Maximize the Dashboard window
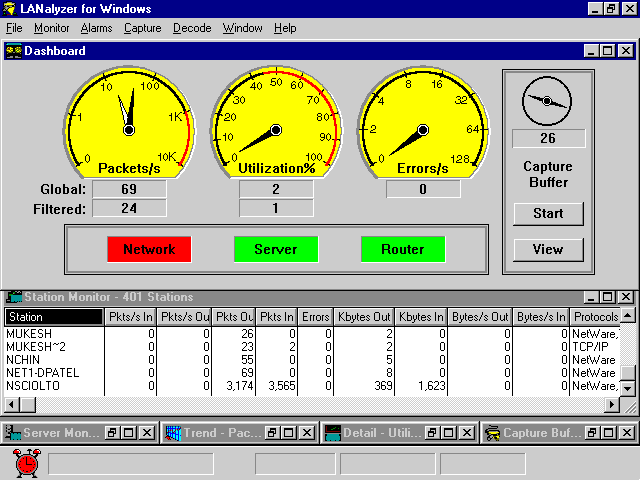 (608, 51)
